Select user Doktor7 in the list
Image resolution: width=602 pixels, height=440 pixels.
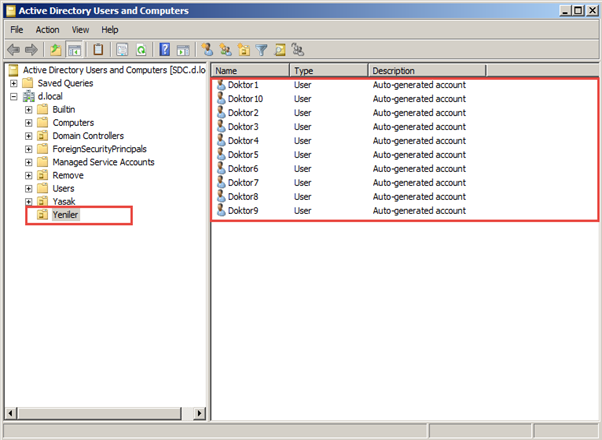click(x=243, y=182)
